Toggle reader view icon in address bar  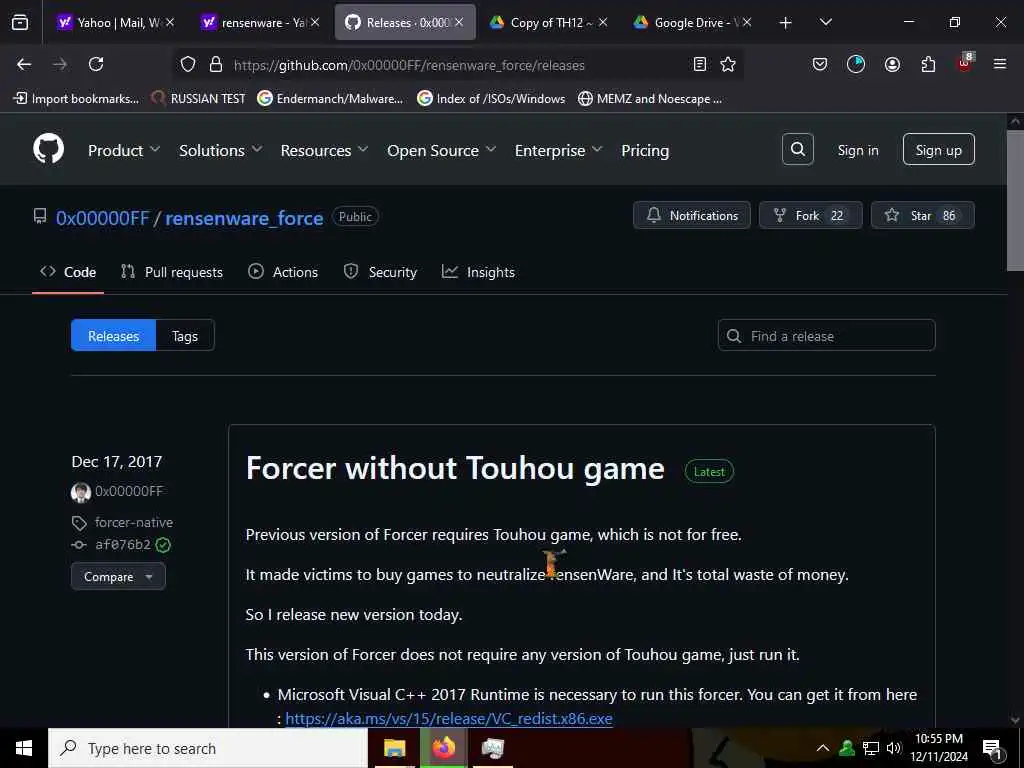click(x=699, y=64)
